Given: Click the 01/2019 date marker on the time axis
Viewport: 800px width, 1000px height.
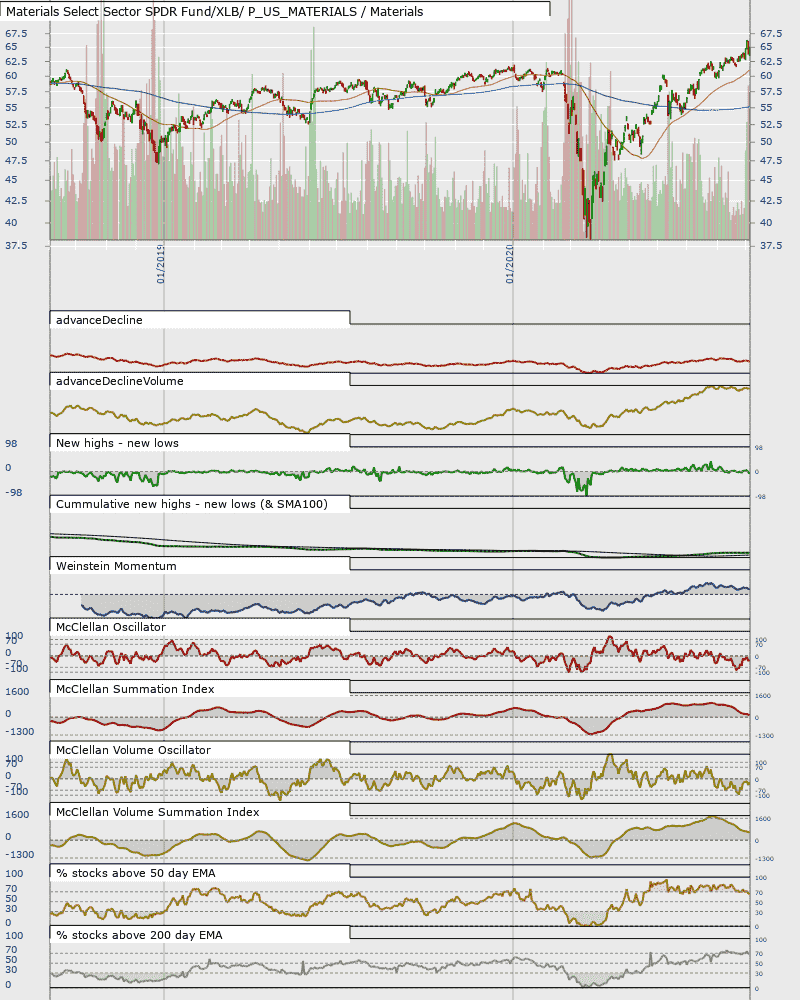Looking at the screenshot, I should [x=161, y=264].
